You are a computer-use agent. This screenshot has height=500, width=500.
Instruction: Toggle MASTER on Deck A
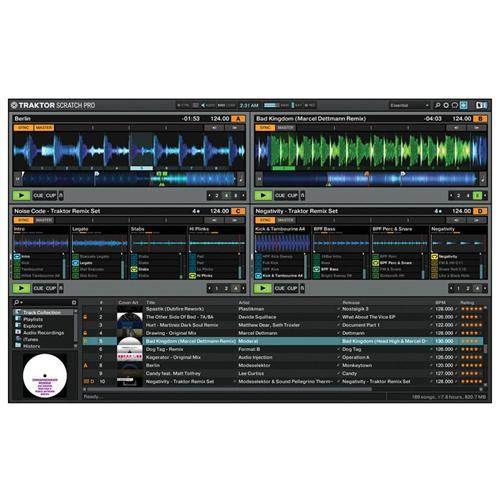point(44,128)
